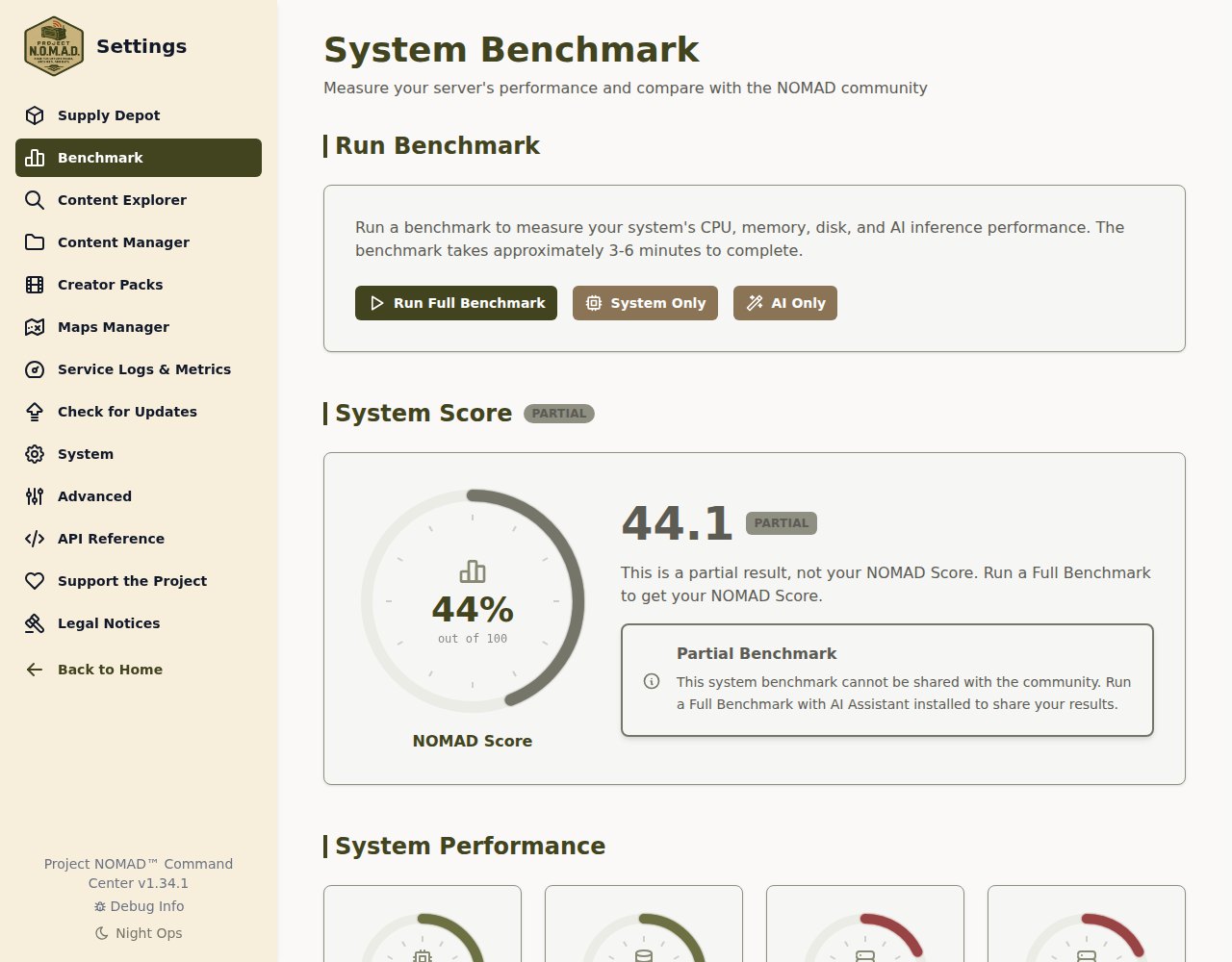Open Content Explorer from sidebar
The image size is (1232, 962).
click(139, 200)
